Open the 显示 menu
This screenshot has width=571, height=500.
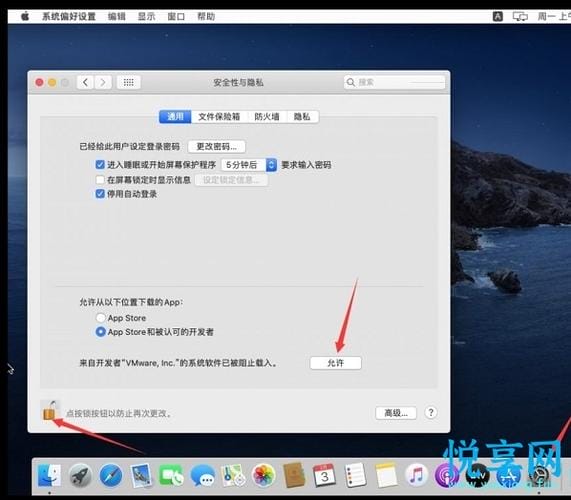click(x=146, y=16)
